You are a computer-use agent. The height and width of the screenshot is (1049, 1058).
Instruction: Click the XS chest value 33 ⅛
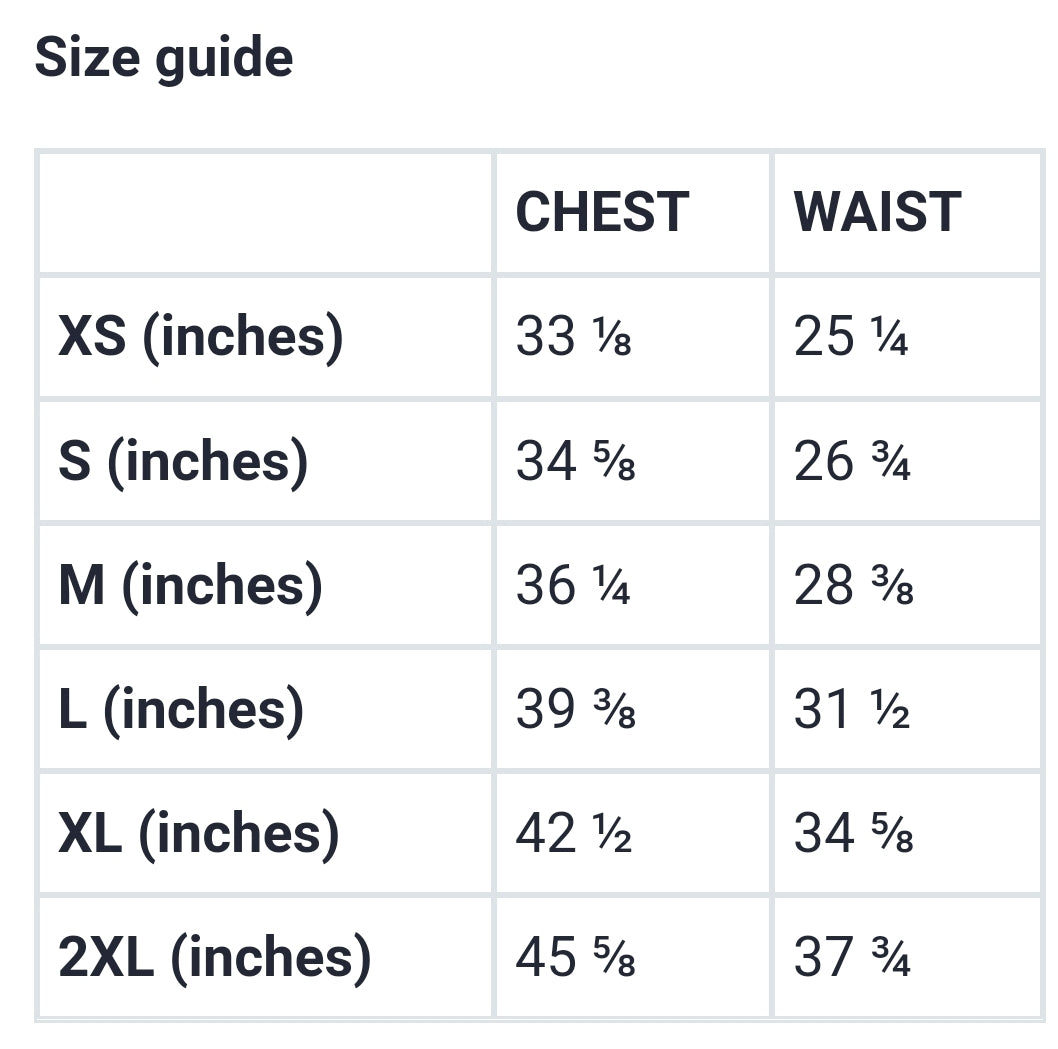(574, 336)
